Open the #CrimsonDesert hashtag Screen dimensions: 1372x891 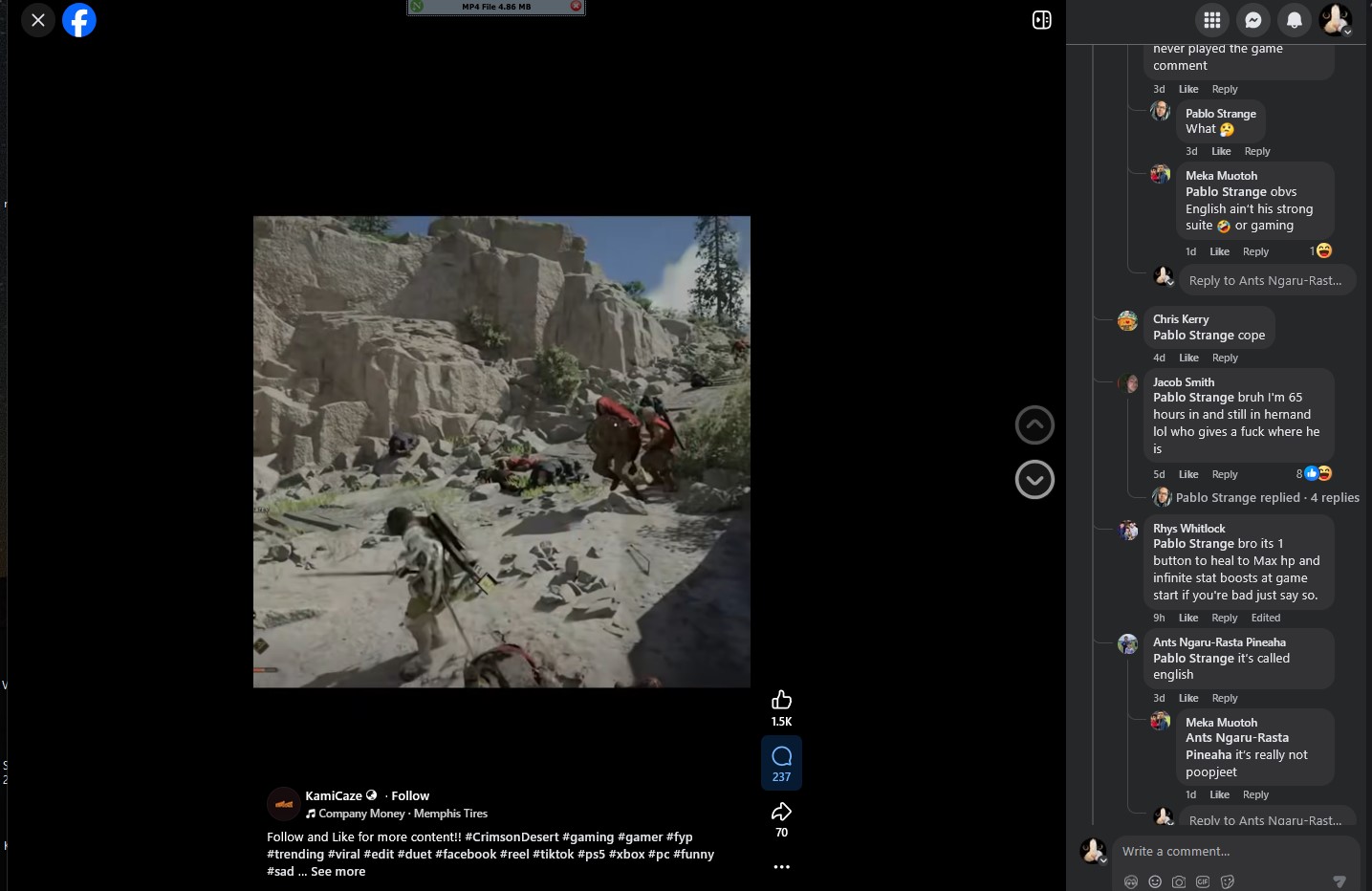512,837
